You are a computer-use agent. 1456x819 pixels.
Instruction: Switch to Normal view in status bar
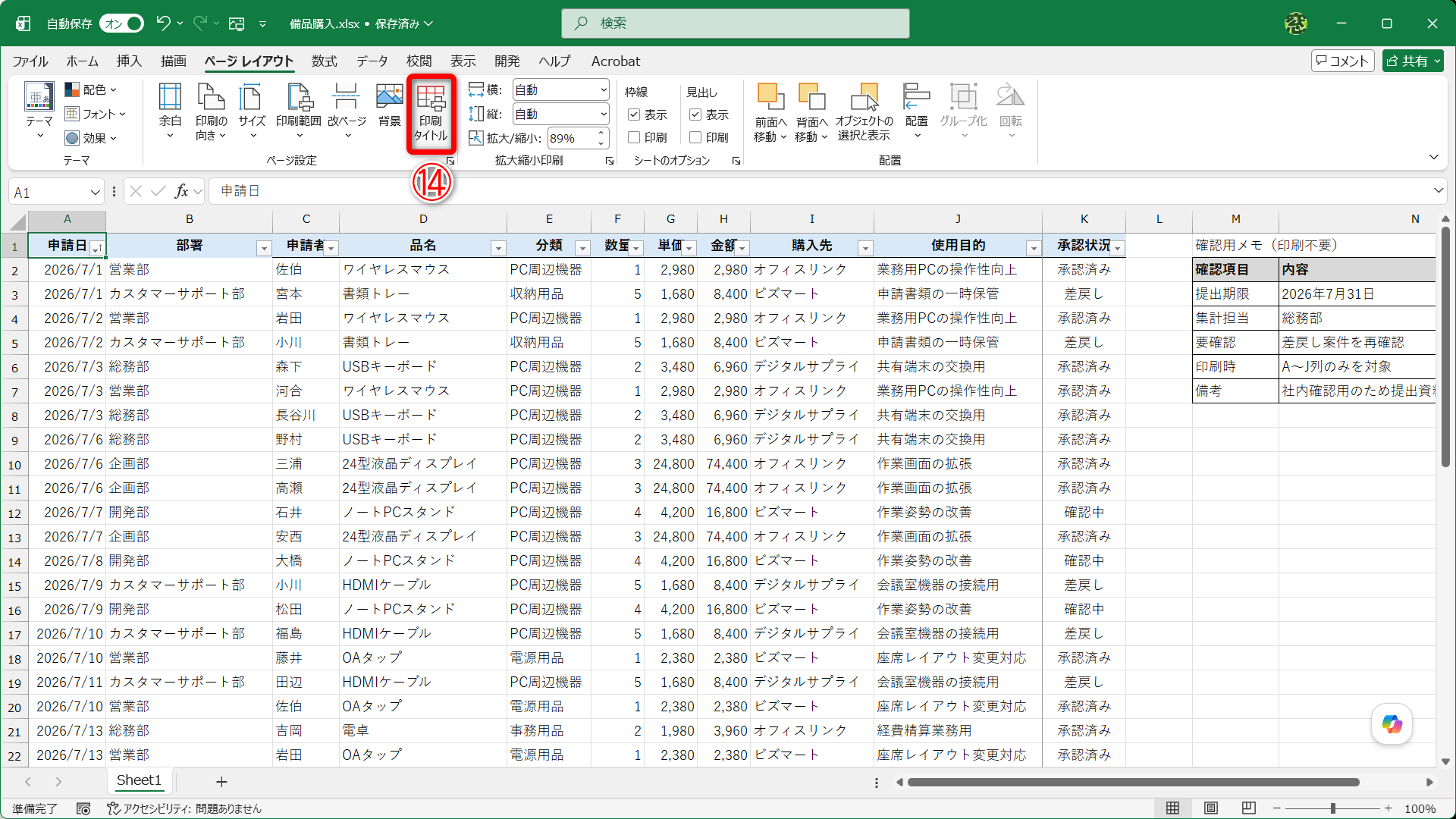(x=1173, y=808)
